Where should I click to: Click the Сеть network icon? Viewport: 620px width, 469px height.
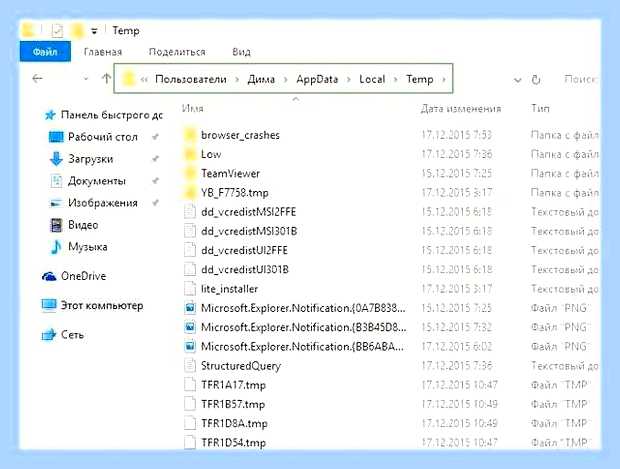pyautogui.click(x=49, y=335)
